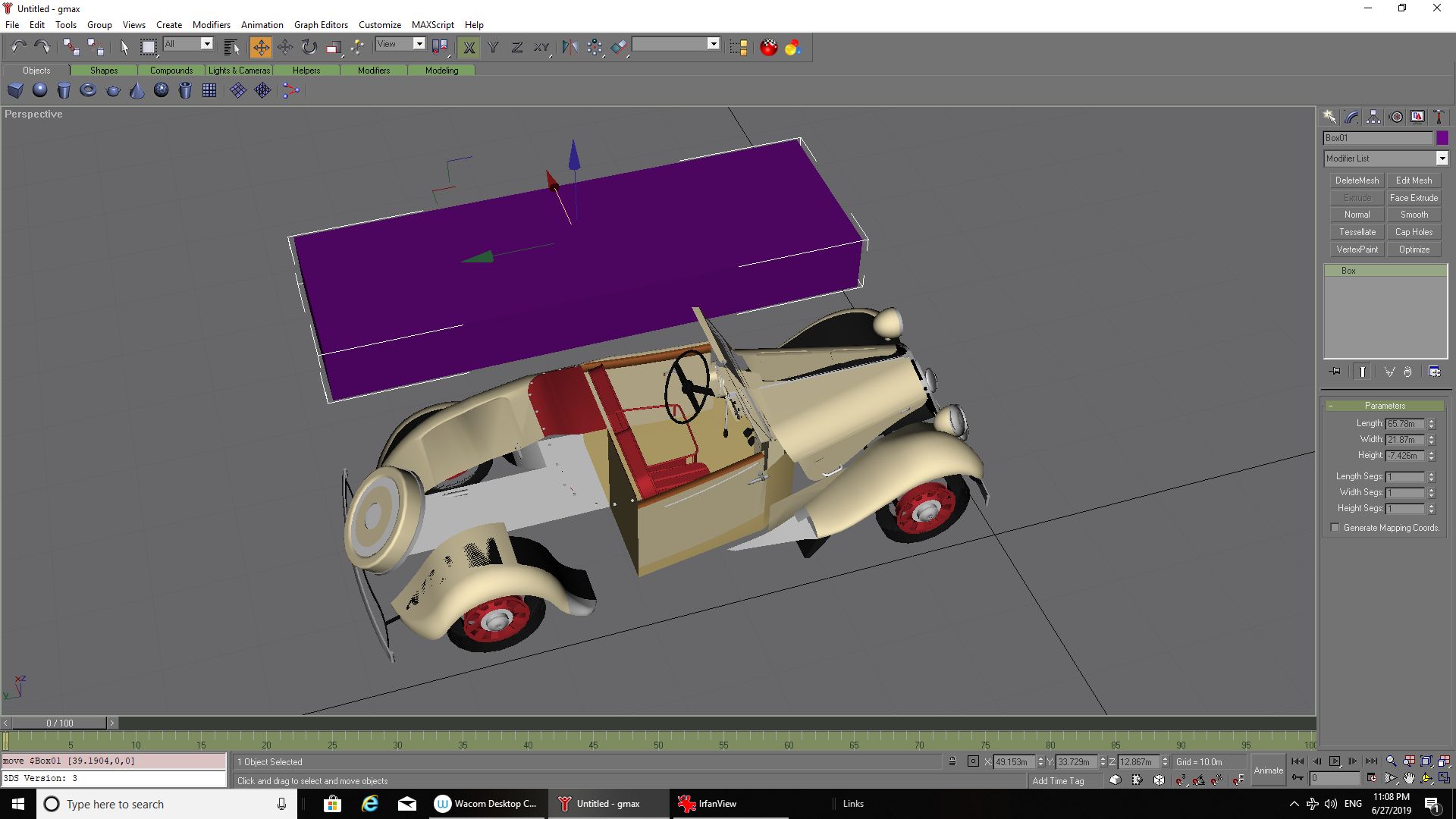Screen dimensions: 1456x819
Task: Select the Pan view hand icon
Action: point(1409,779)
